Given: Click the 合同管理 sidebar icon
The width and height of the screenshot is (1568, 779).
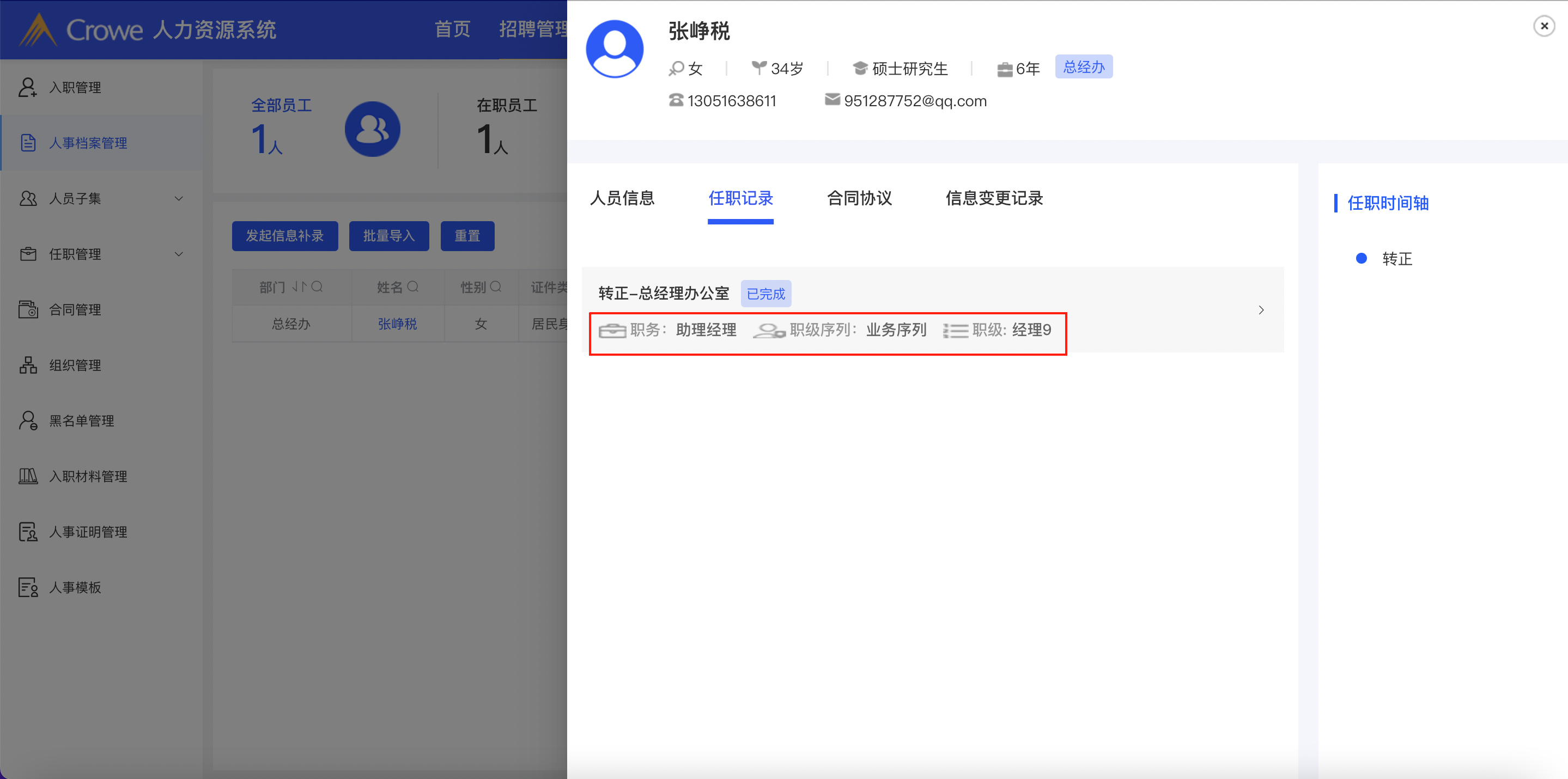Looking at the screenshot, I should pyautogui.click(x=27, y=309).
